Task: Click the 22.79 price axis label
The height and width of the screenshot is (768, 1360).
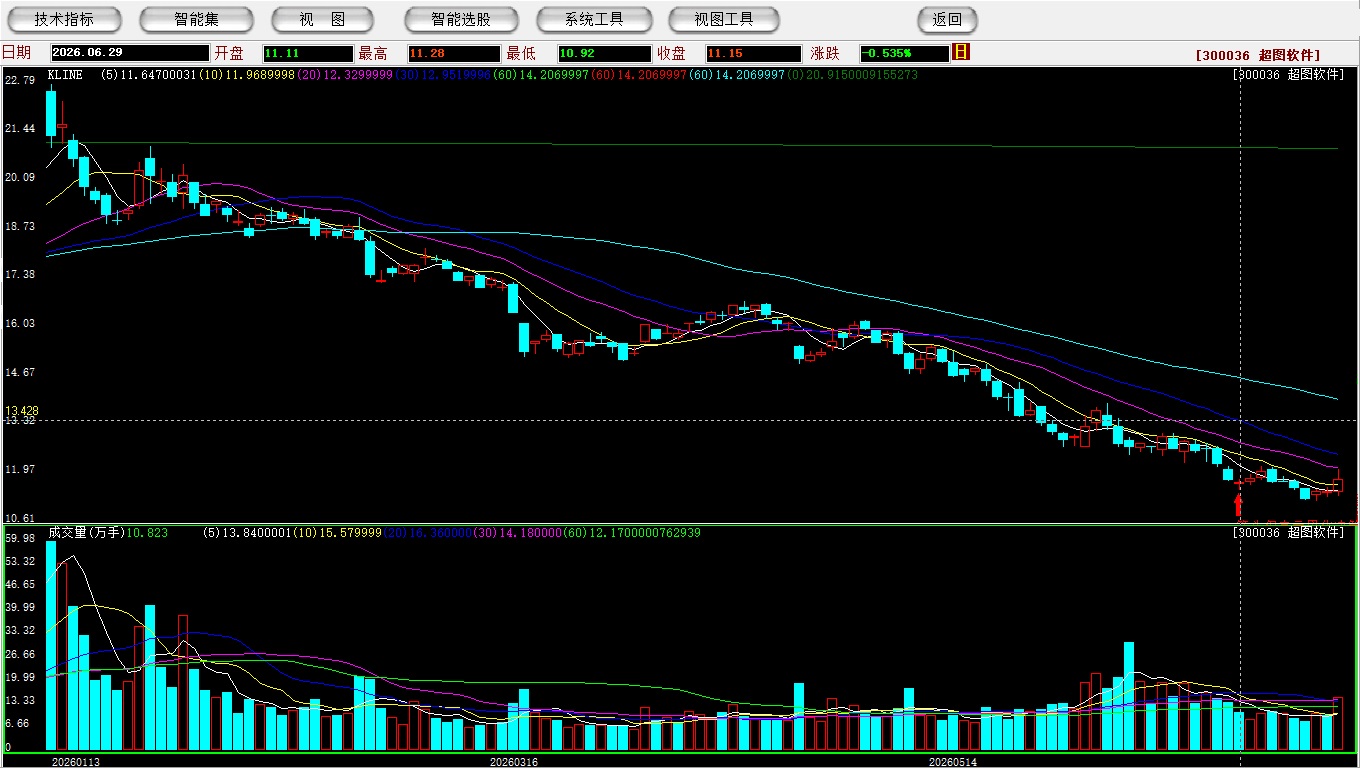Action: pos(20,80)
